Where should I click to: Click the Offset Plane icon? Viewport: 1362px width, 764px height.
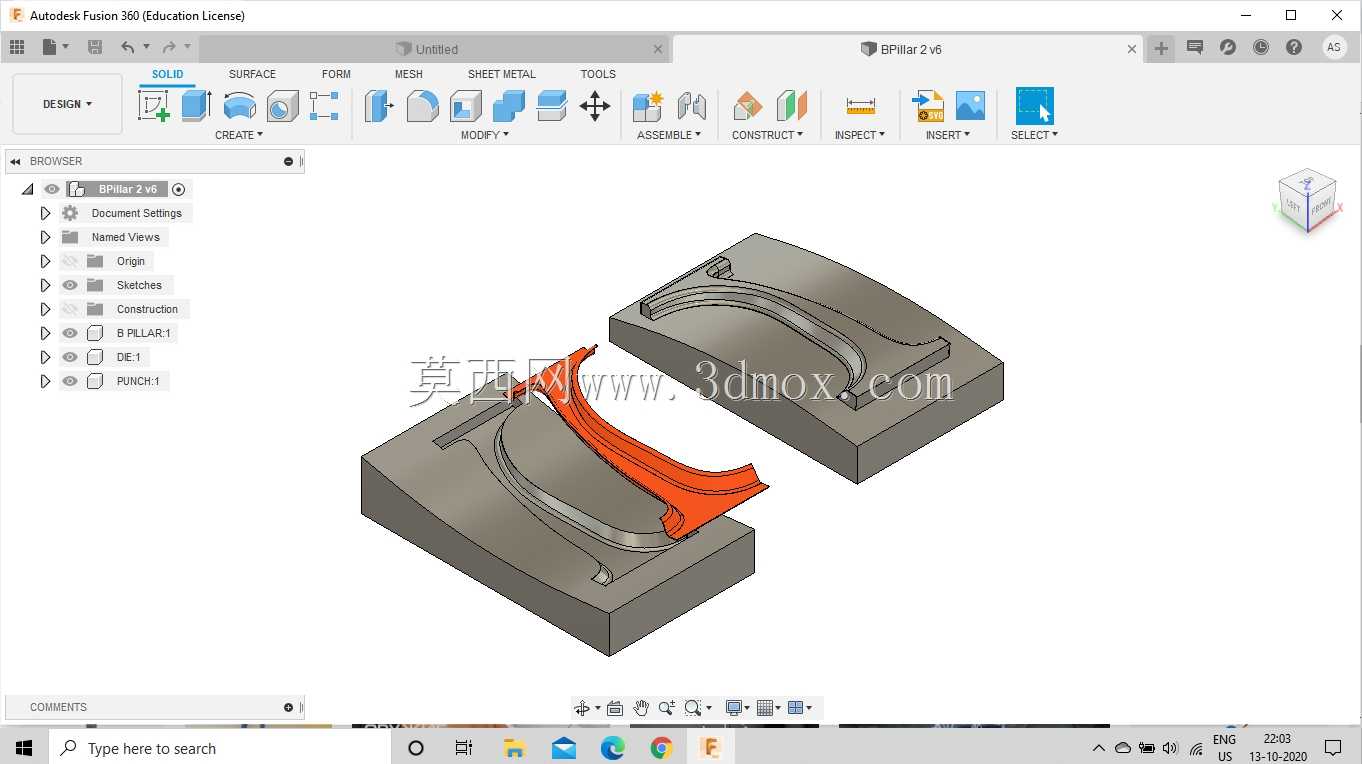click(x=747, y=105)
